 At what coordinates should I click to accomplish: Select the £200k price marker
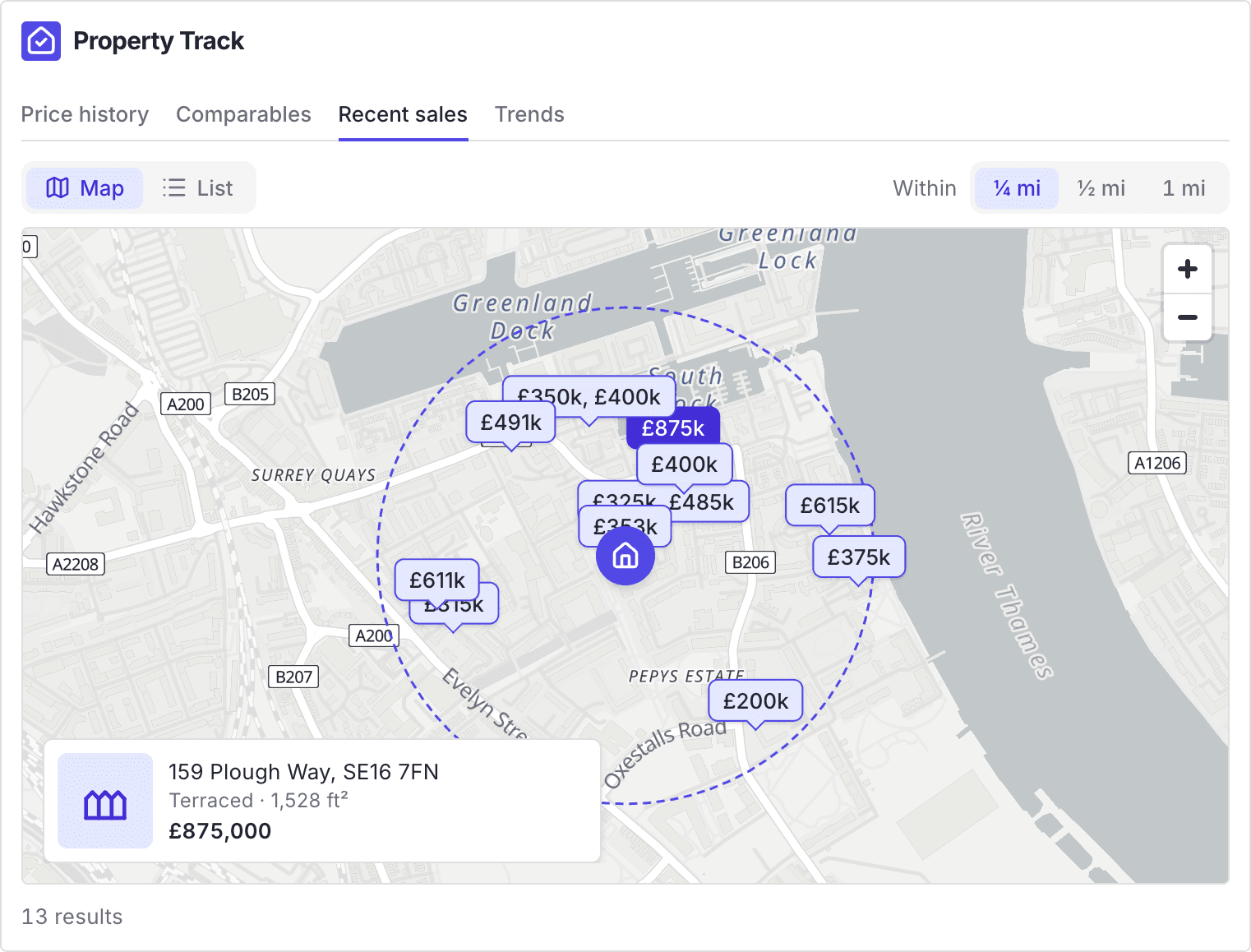click(x=755, y=701)
